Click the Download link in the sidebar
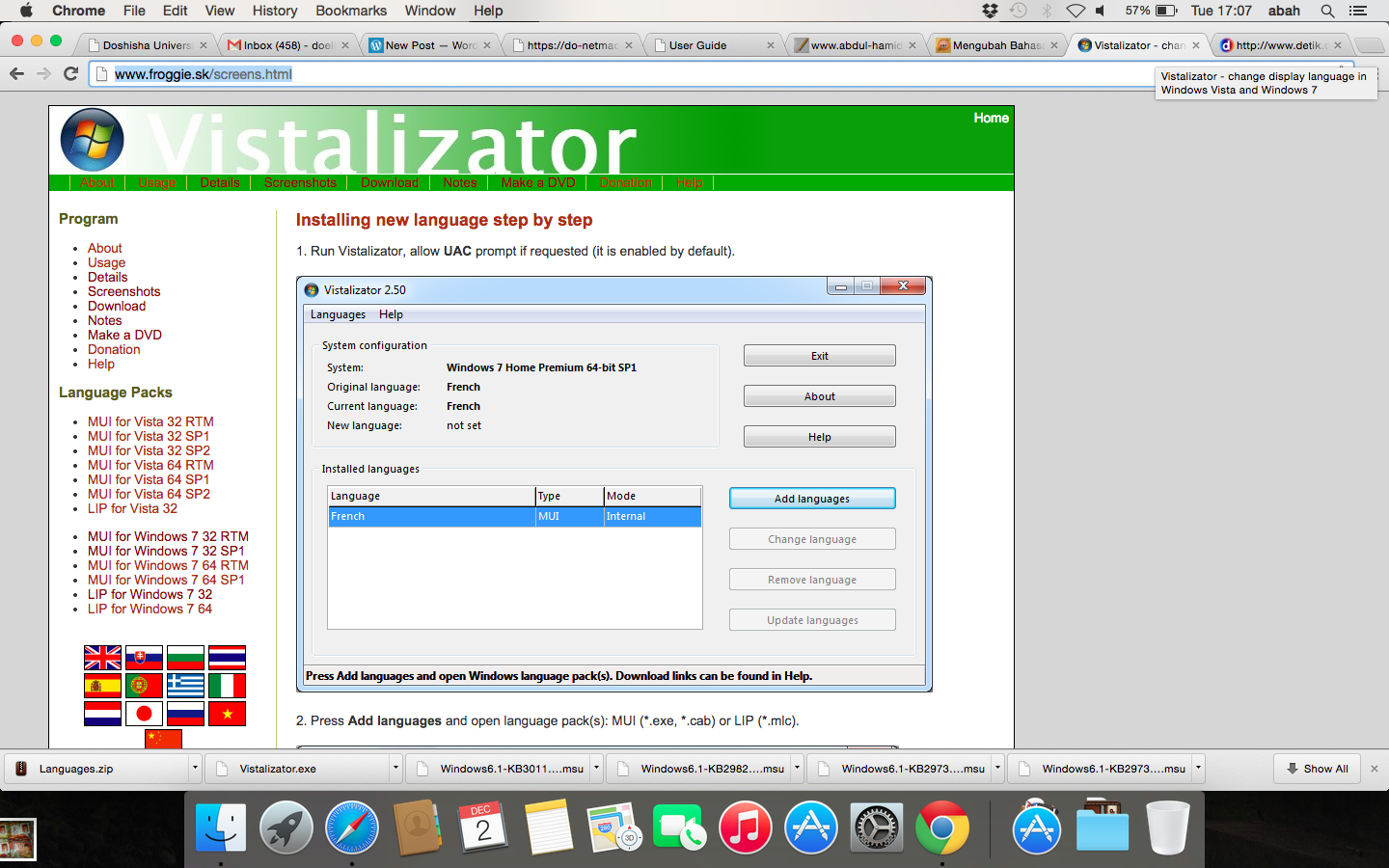The image size is (1389, 868). pos(117,306)
